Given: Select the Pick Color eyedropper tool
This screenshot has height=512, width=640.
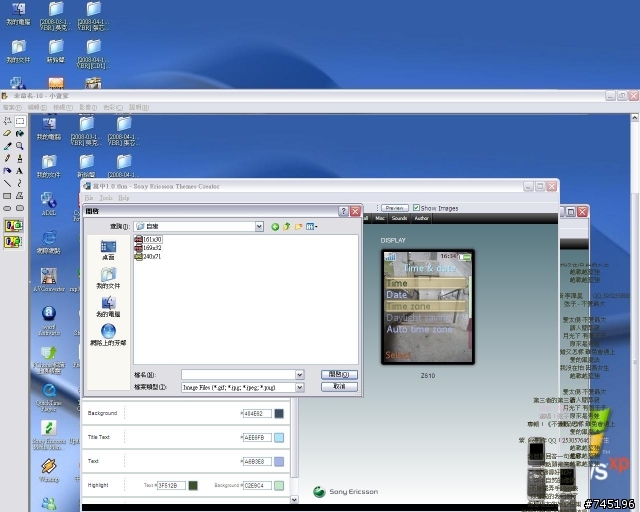Looking at the screenshot, I should tap(7, 146).
